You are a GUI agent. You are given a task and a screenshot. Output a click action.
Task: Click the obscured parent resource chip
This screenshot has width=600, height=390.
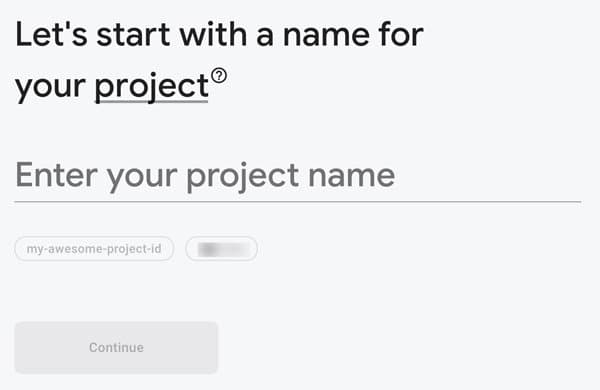click(x=222, y=249)
